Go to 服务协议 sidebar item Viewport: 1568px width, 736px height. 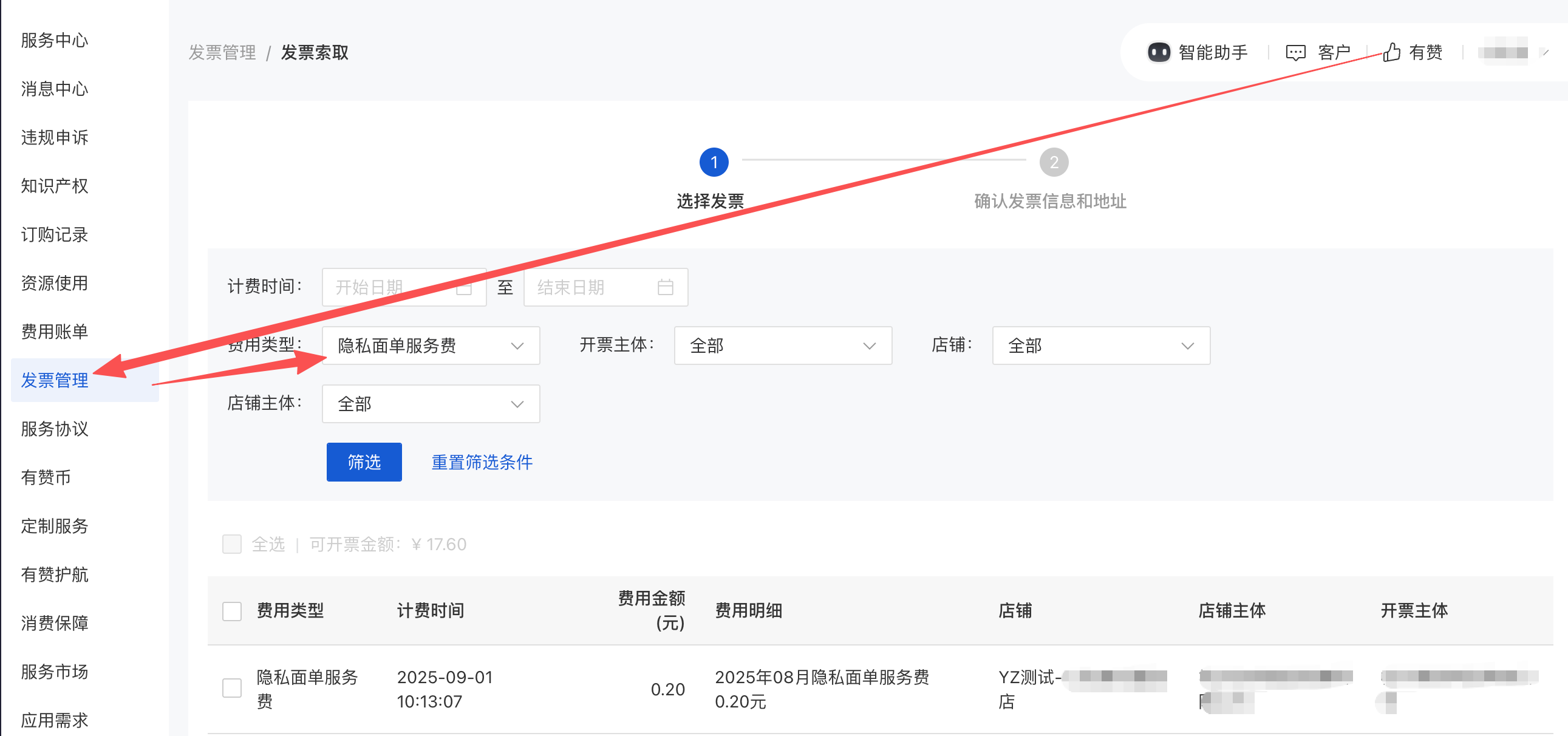[55, 429]
